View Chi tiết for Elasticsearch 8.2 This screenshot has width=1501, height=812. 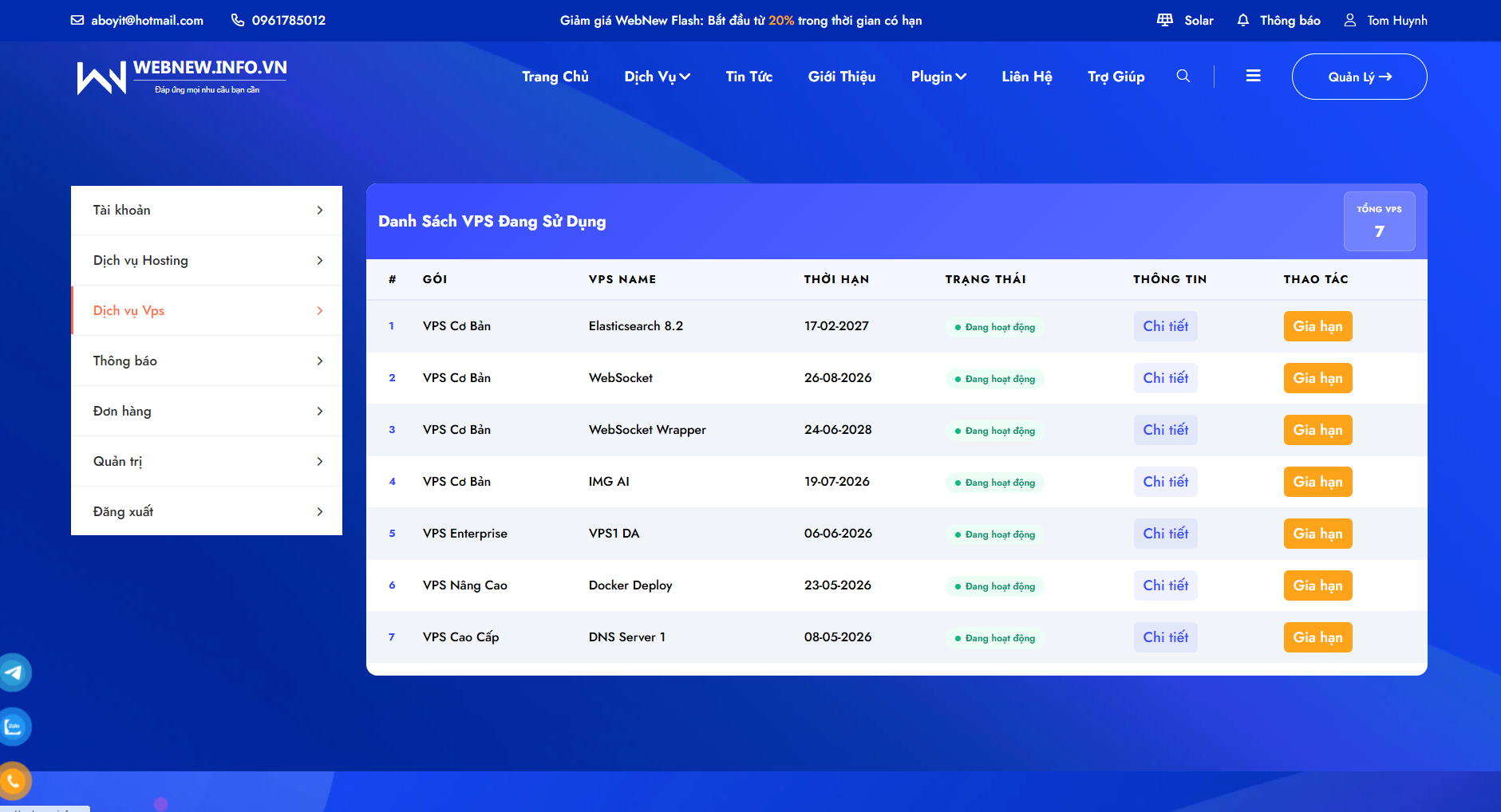(1166, 326)
